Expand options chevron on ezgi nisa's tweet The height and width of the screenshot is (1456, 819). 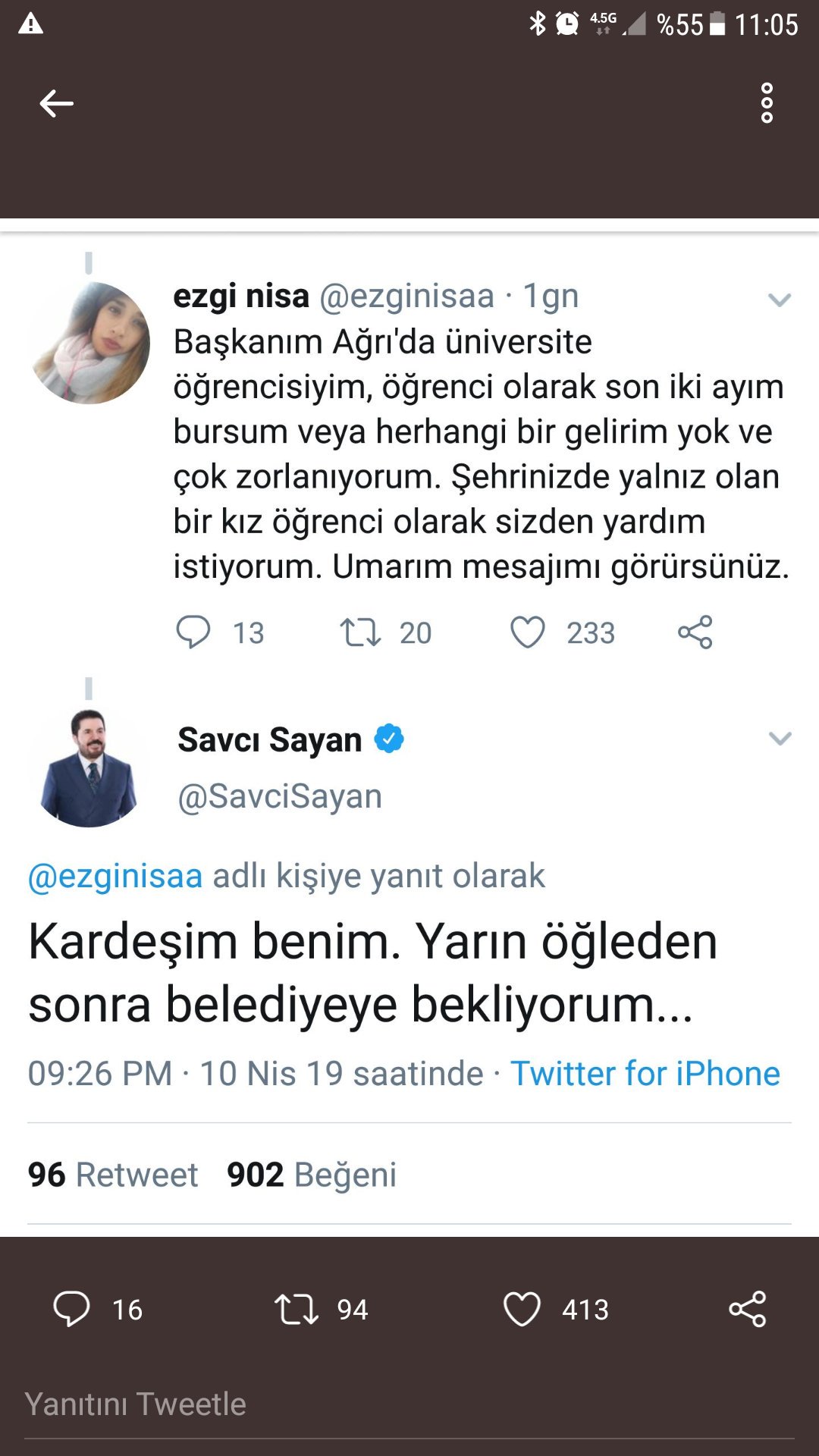click(x=780, y=300)
